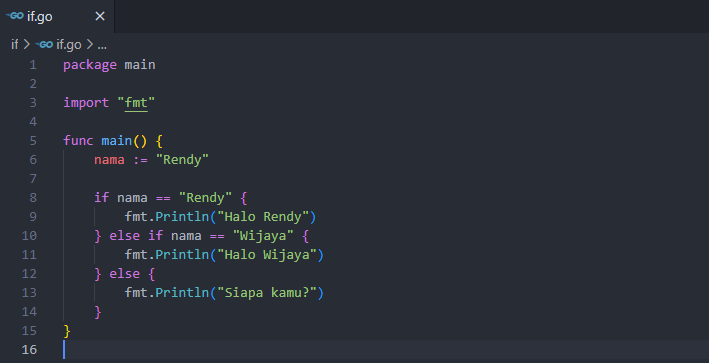Image resolution: width=709 pixels, height=363 pixels.
Task: Click line number 10 in gutter
Action: [29, 236]
